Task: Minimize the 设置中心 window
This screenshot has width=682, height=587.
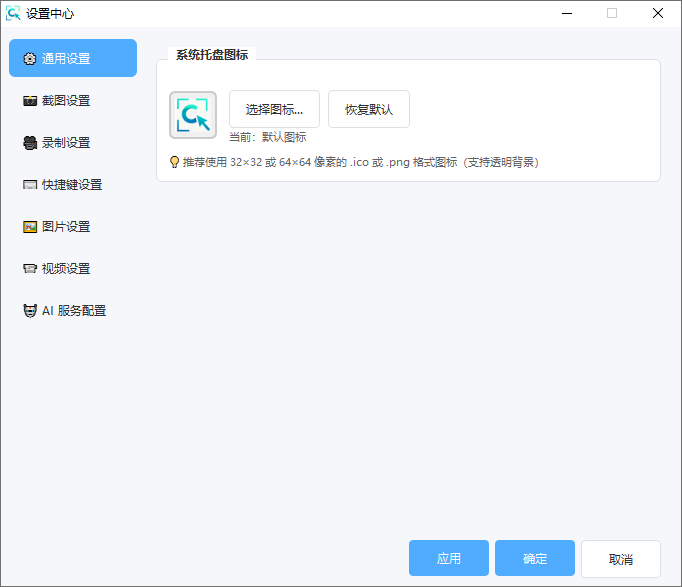Action: pos(567,13)
